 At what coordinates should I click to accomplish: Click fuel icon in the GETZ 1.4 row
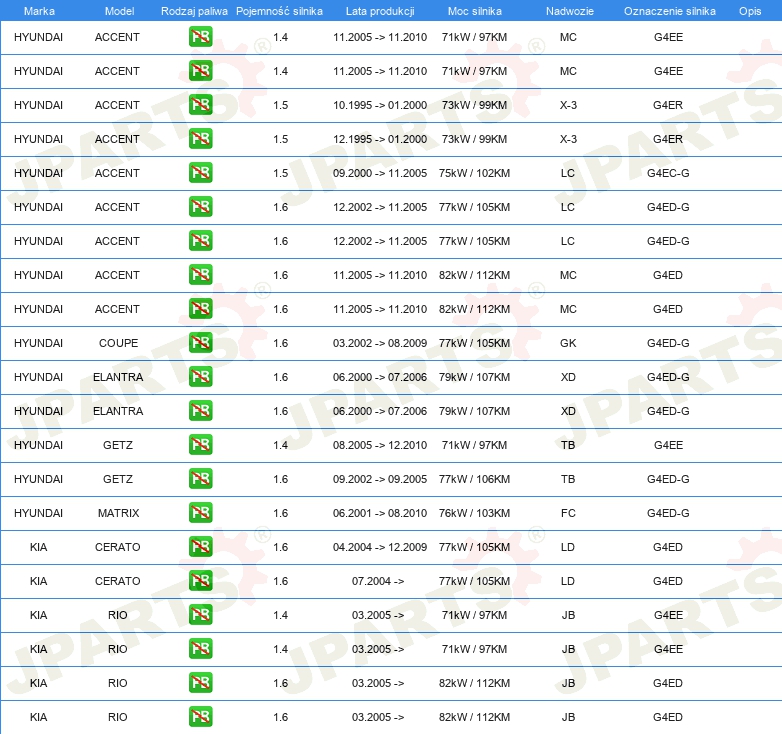[x=200, y=445]
